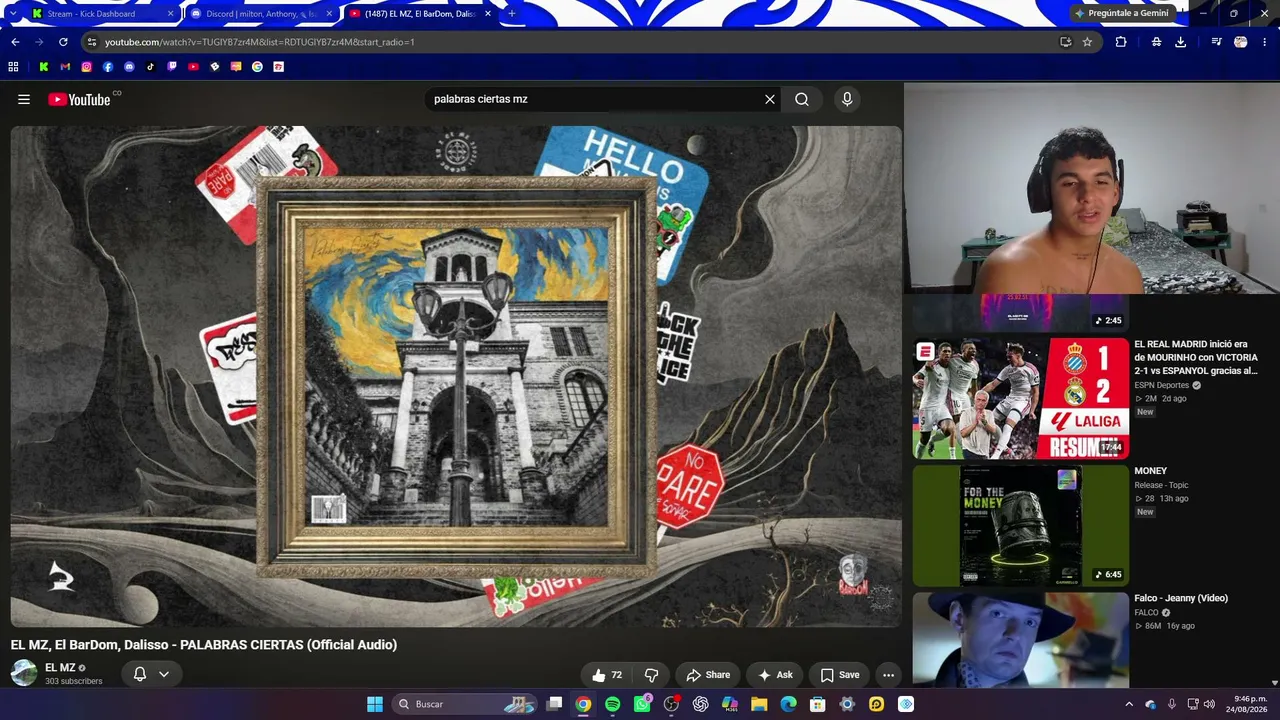The height and width of the screenshot is (720, 1280).
Task: Save the video to a playlist
Action: point(839,675)
